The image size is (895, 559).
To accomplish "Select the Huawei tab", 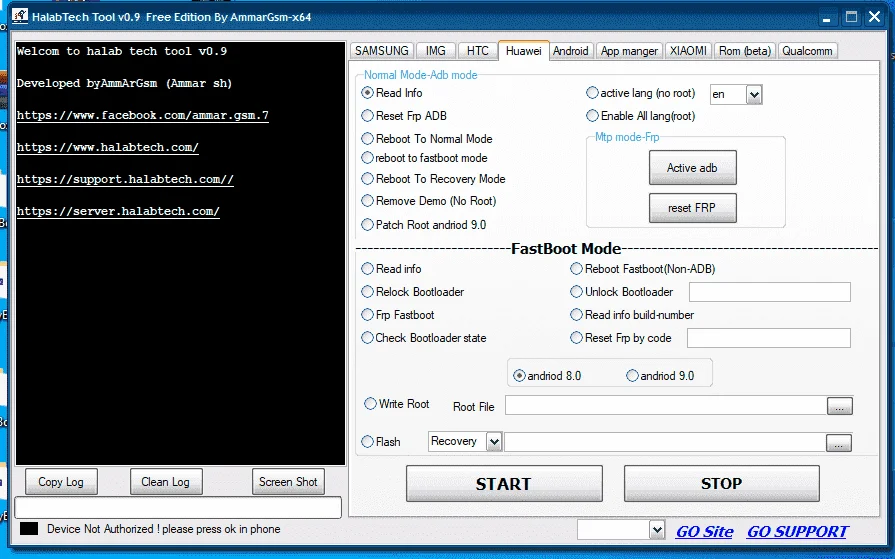I will click(x=523, y=51).
